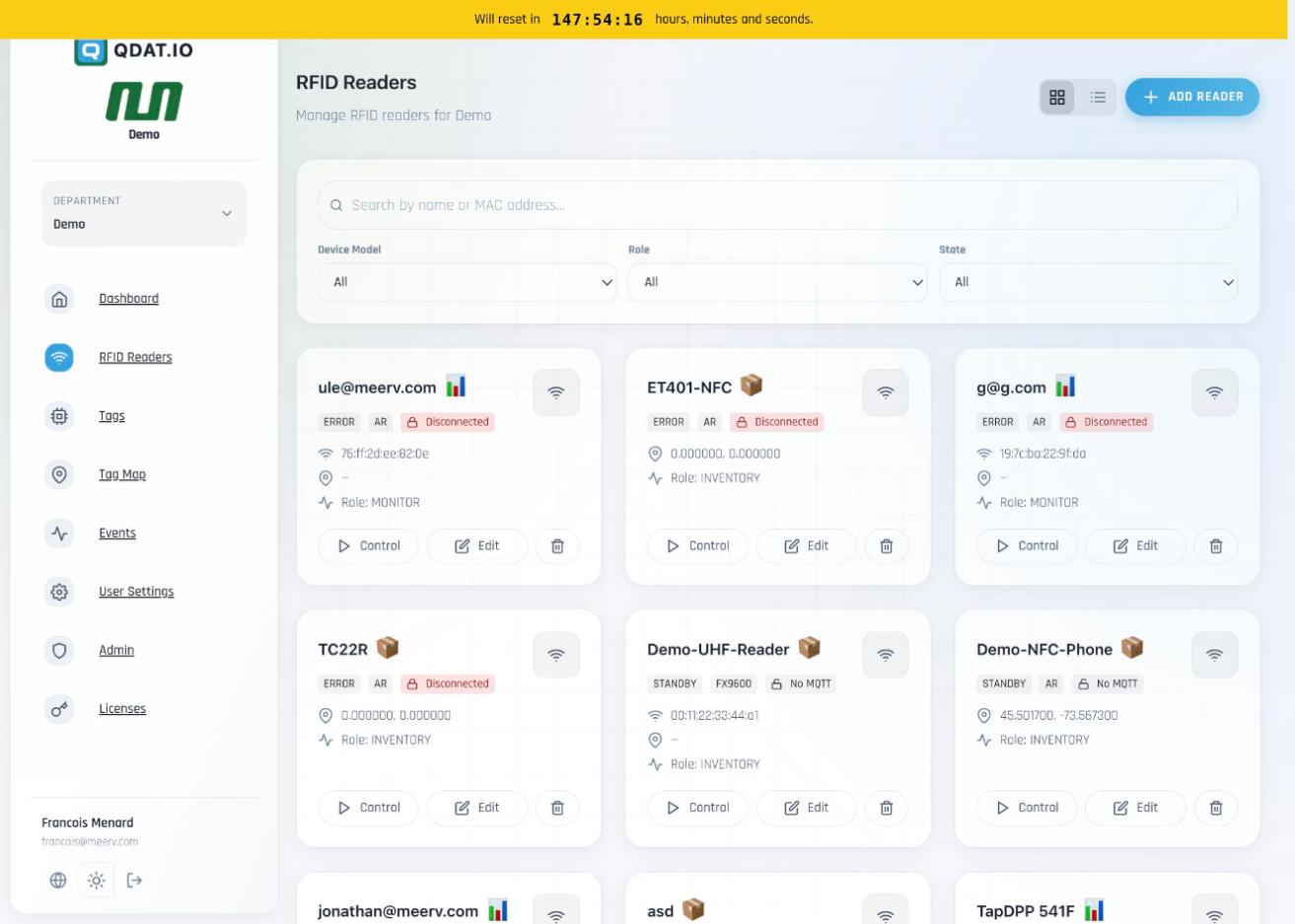This screenshot has height=924, width=1295.
Task: Click the Dashboard home icon
Action: 59,299
